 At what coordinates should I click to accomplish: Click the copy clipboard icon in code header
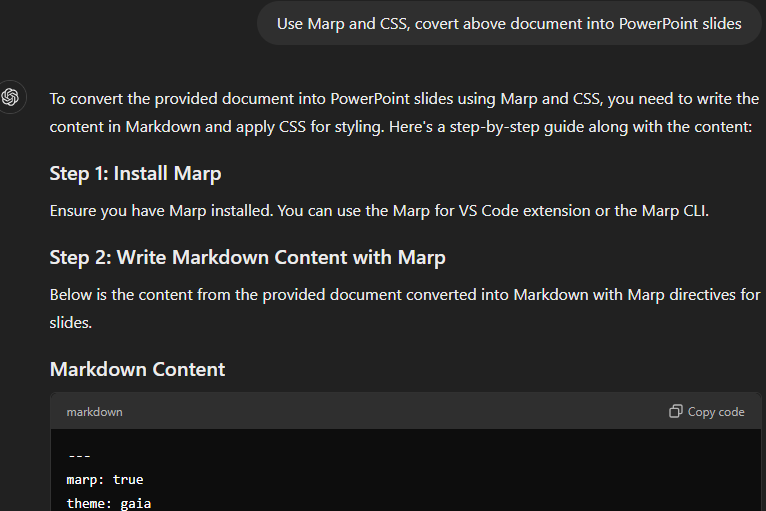tap(676, 411)
